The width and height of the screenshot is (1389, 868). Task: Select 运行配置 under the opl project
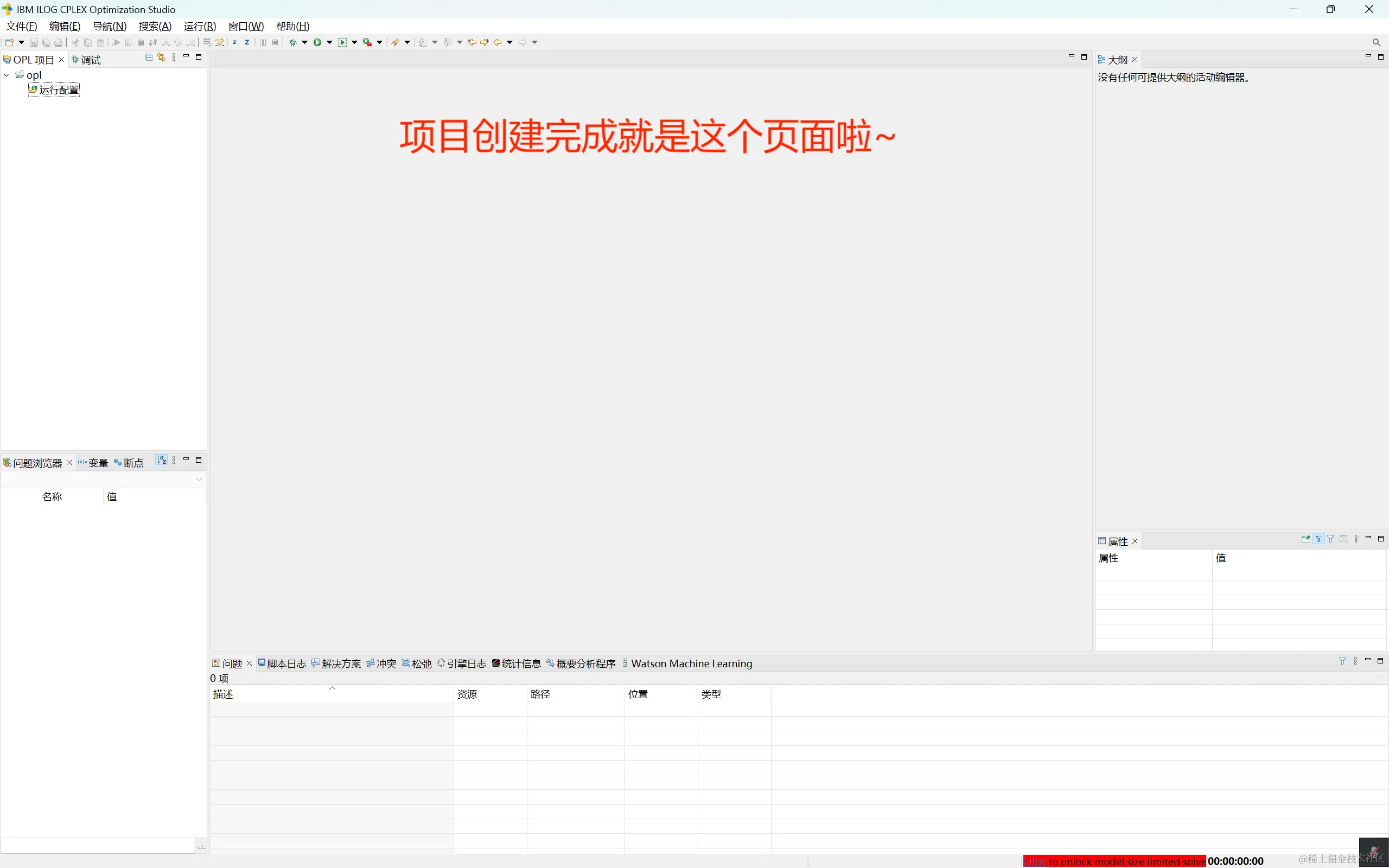pos(59,90)
